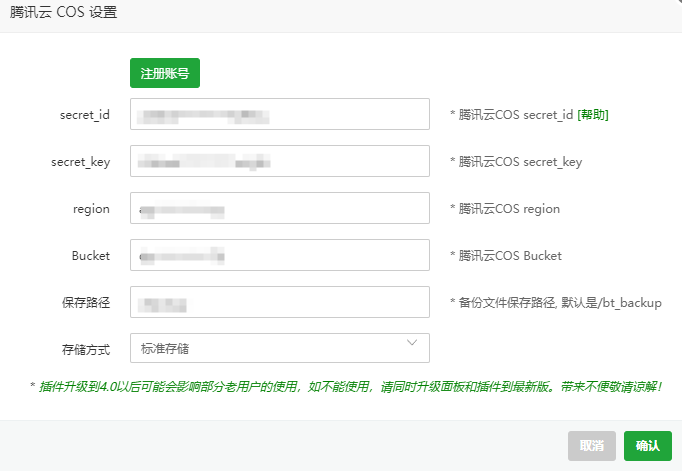682x471 pixels.
Task: Click the secret_key field label
Action: (x=80, y=162)
